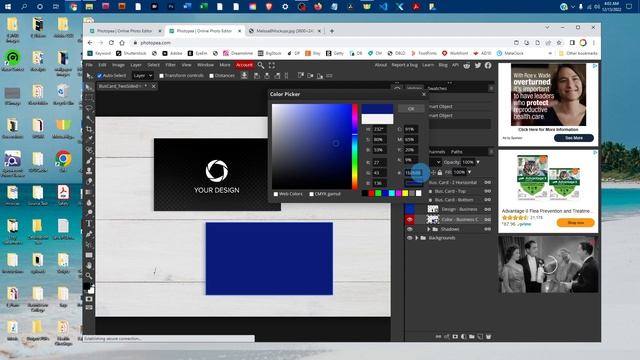Switch to the first Photopea Chrome tab
Screen dimensions: 640x360
coord(124,31)
